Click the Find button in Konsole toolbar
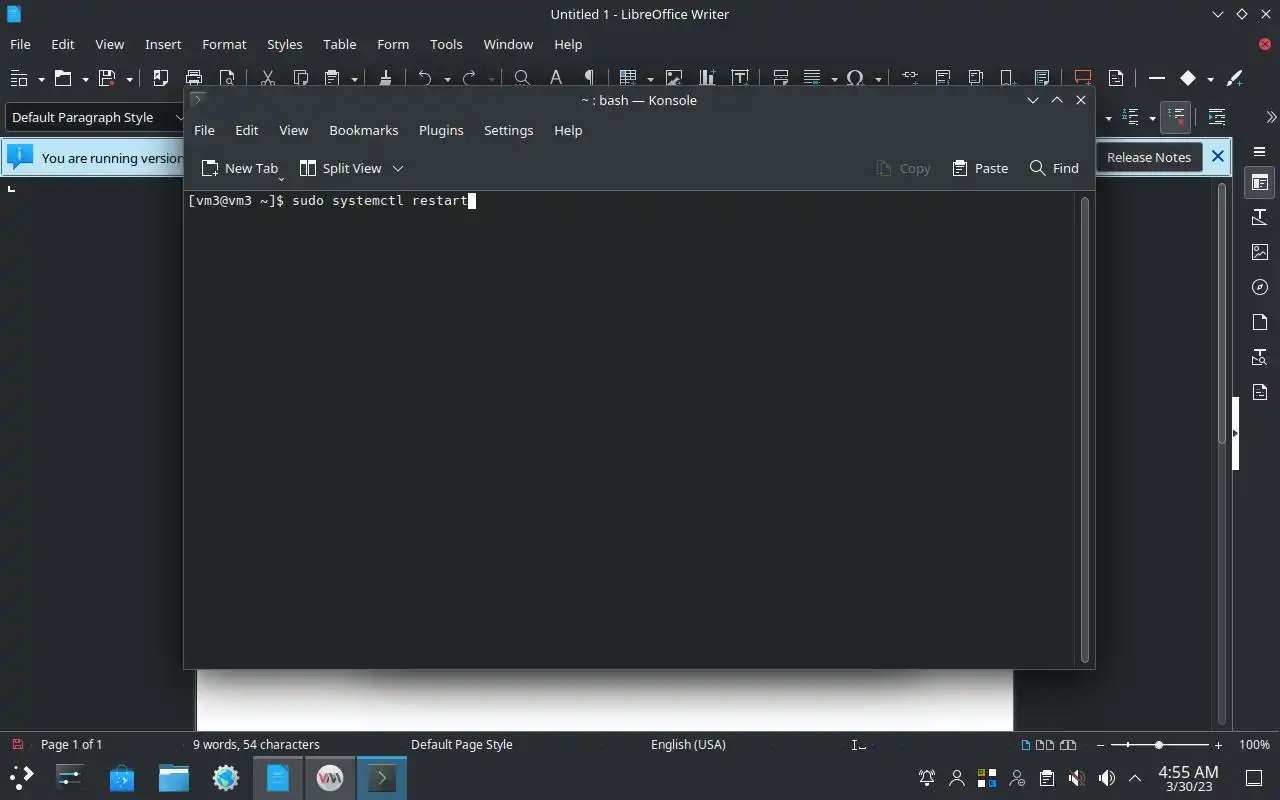Image resolution: width=1280 pixels, height=800 pixels. tap(1054, 168)
